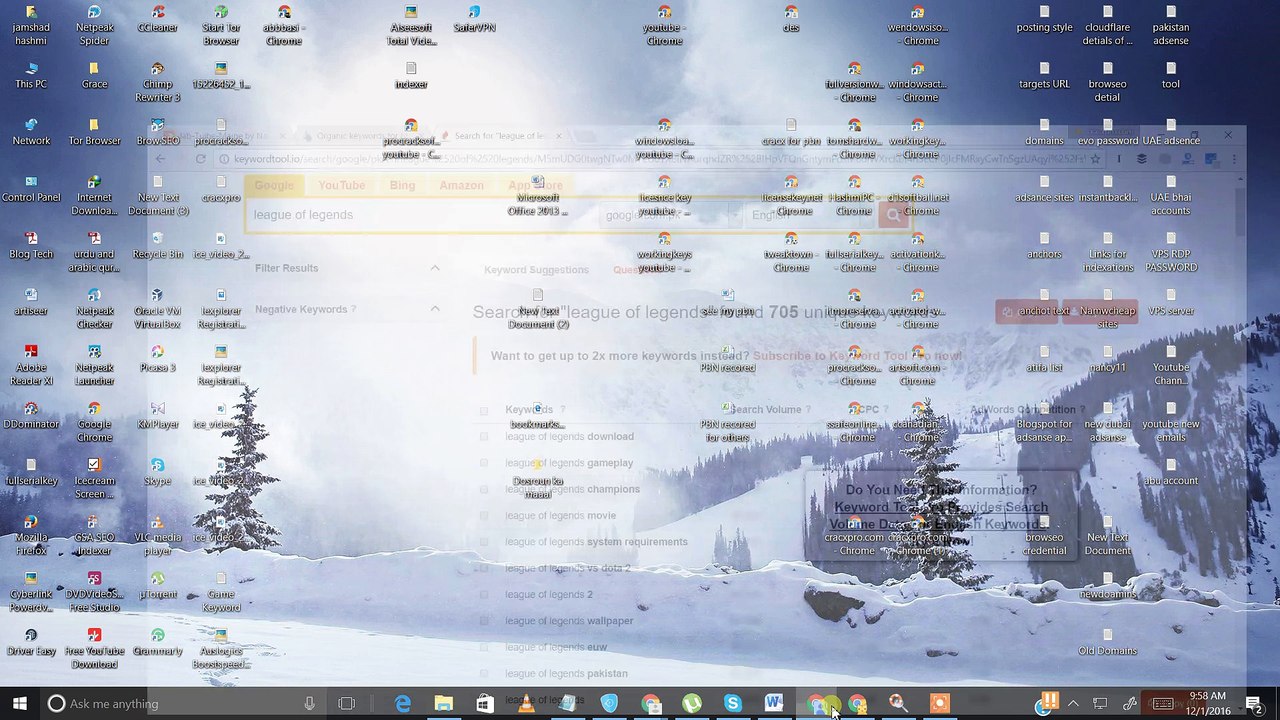Select the Google Chrome desktop shortcut

(x=95, y=423)
